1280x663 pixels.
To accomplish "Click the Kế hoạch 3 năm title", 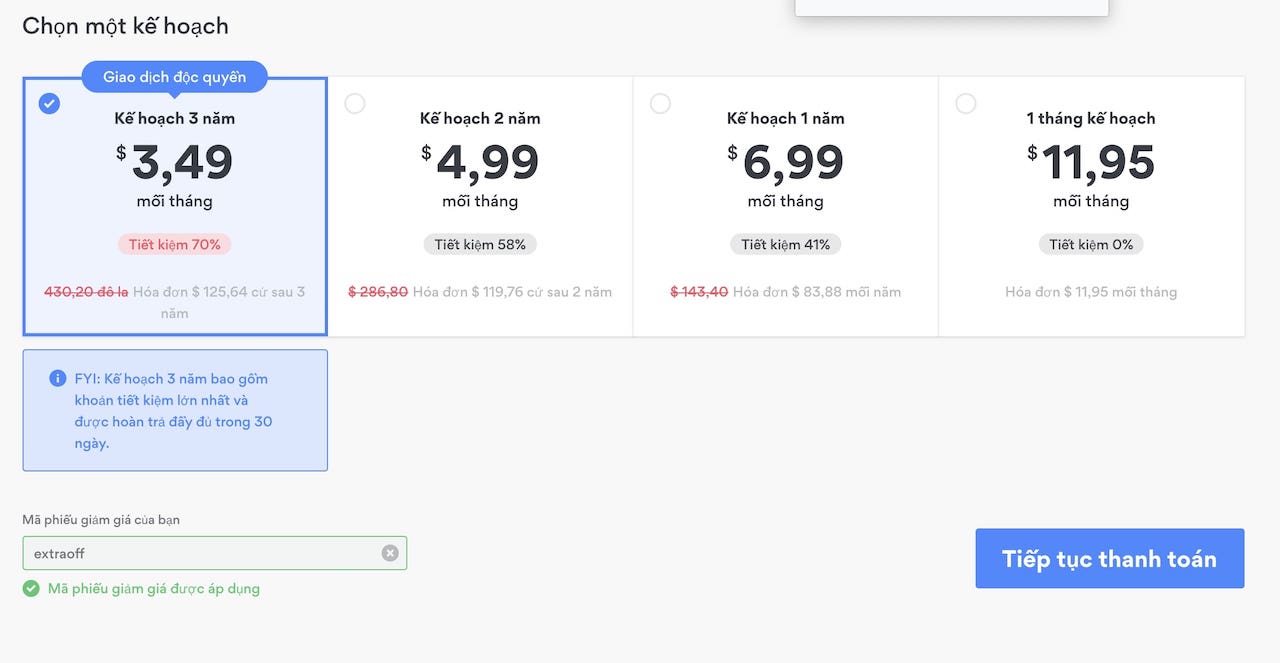I will [x=175, y=118].
